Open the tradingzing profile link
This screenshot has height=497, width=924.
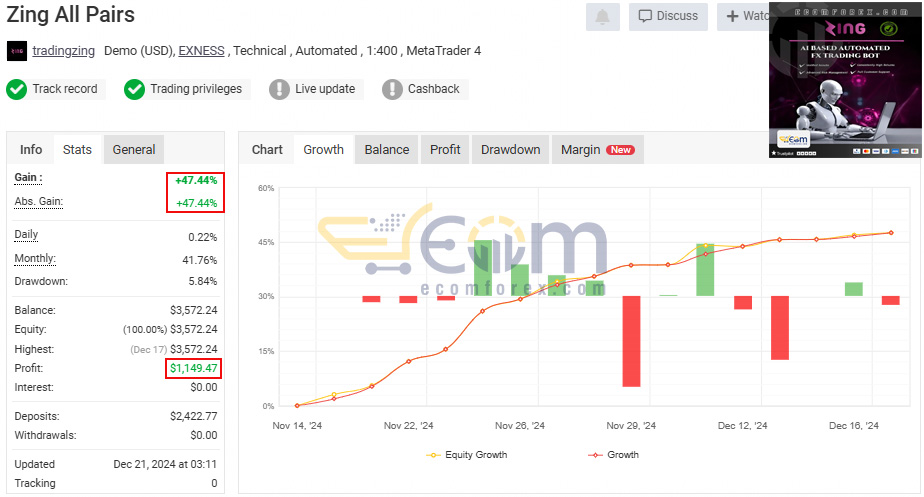coord(64,51)
